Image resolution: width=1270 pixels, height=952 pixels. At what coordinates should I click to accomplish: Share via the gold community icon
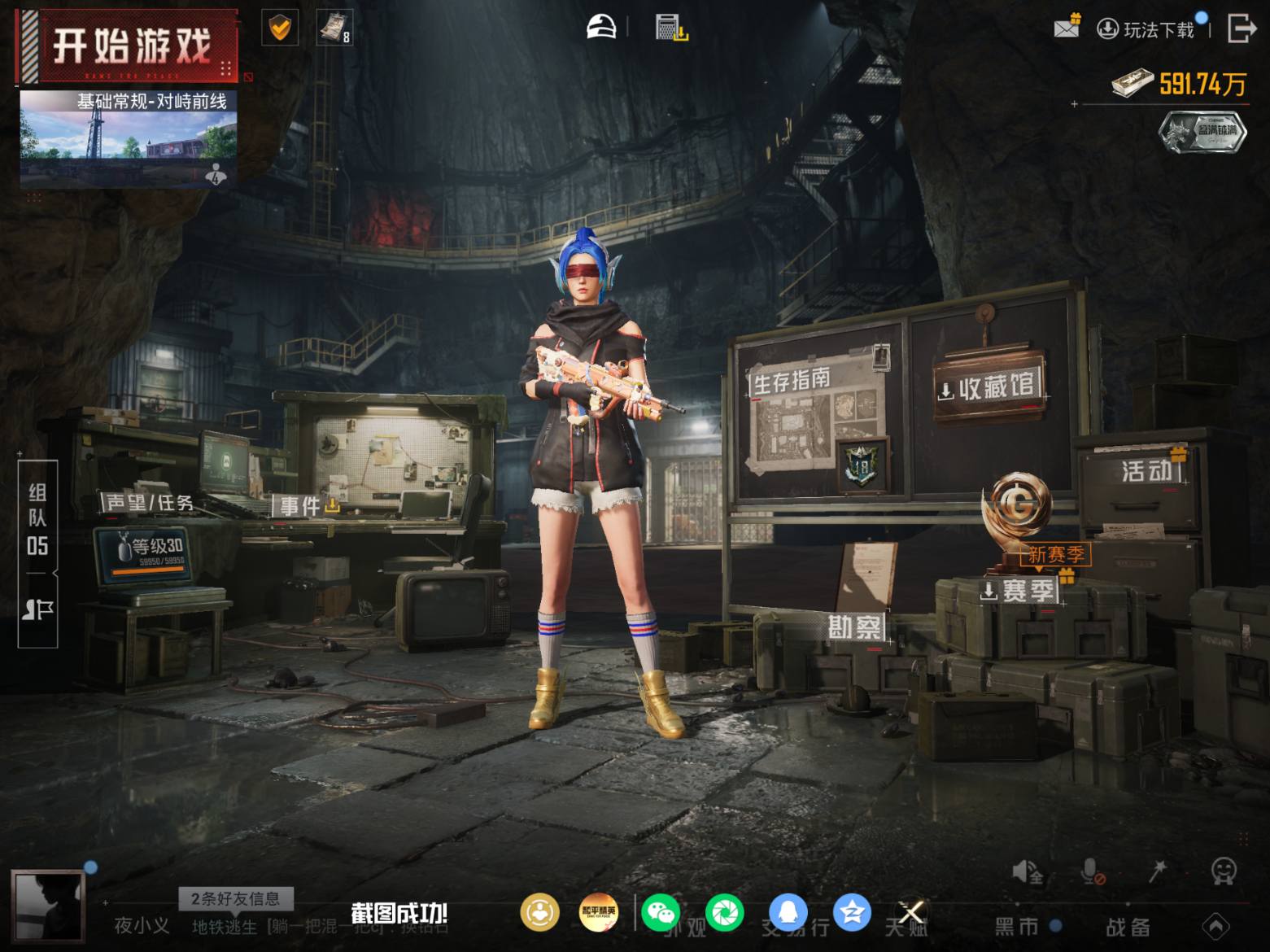click(539, 912)
